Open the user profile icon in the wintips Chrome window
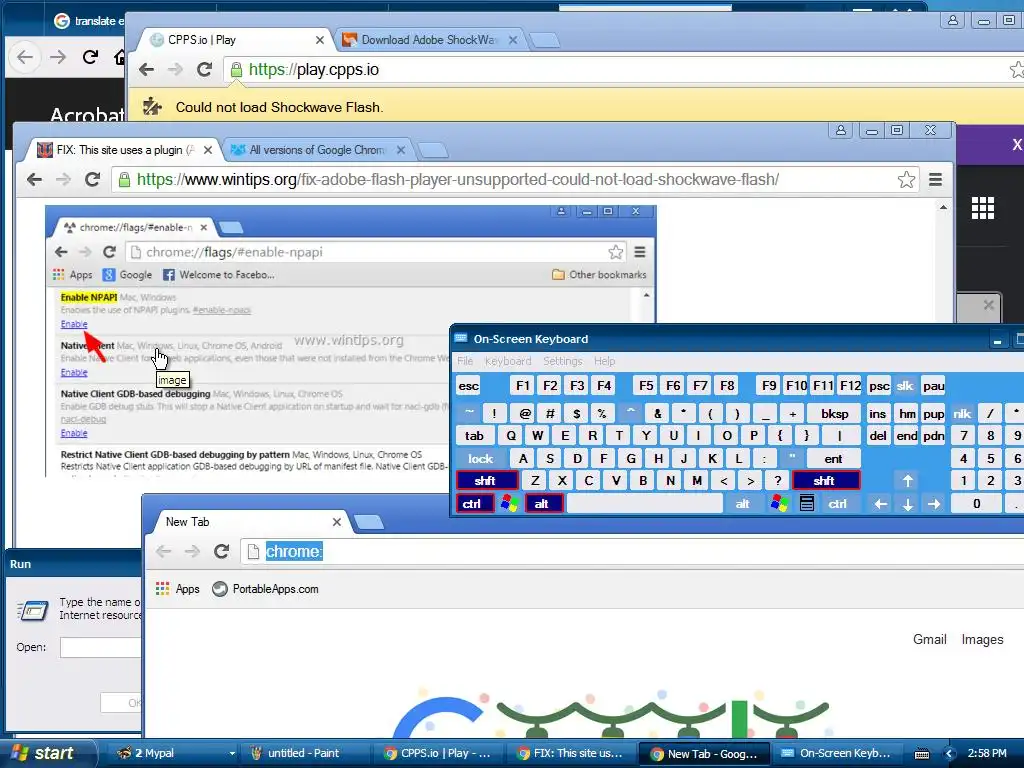The height and width of the screenshot is (768, 1024). point(840,130)
